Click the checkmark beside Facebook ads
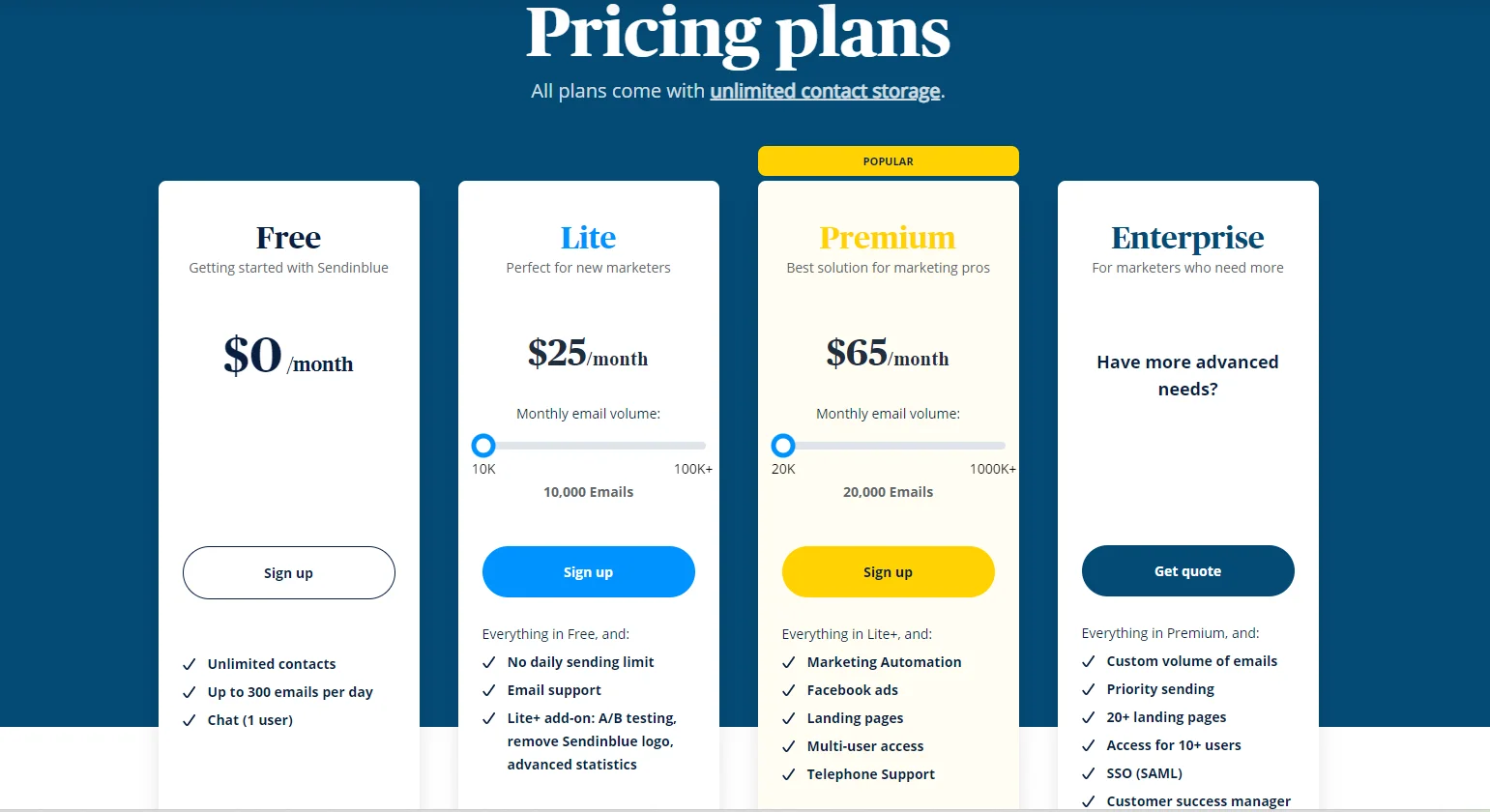The width and height of the screenshot is (1490, 812). [789, 690]
